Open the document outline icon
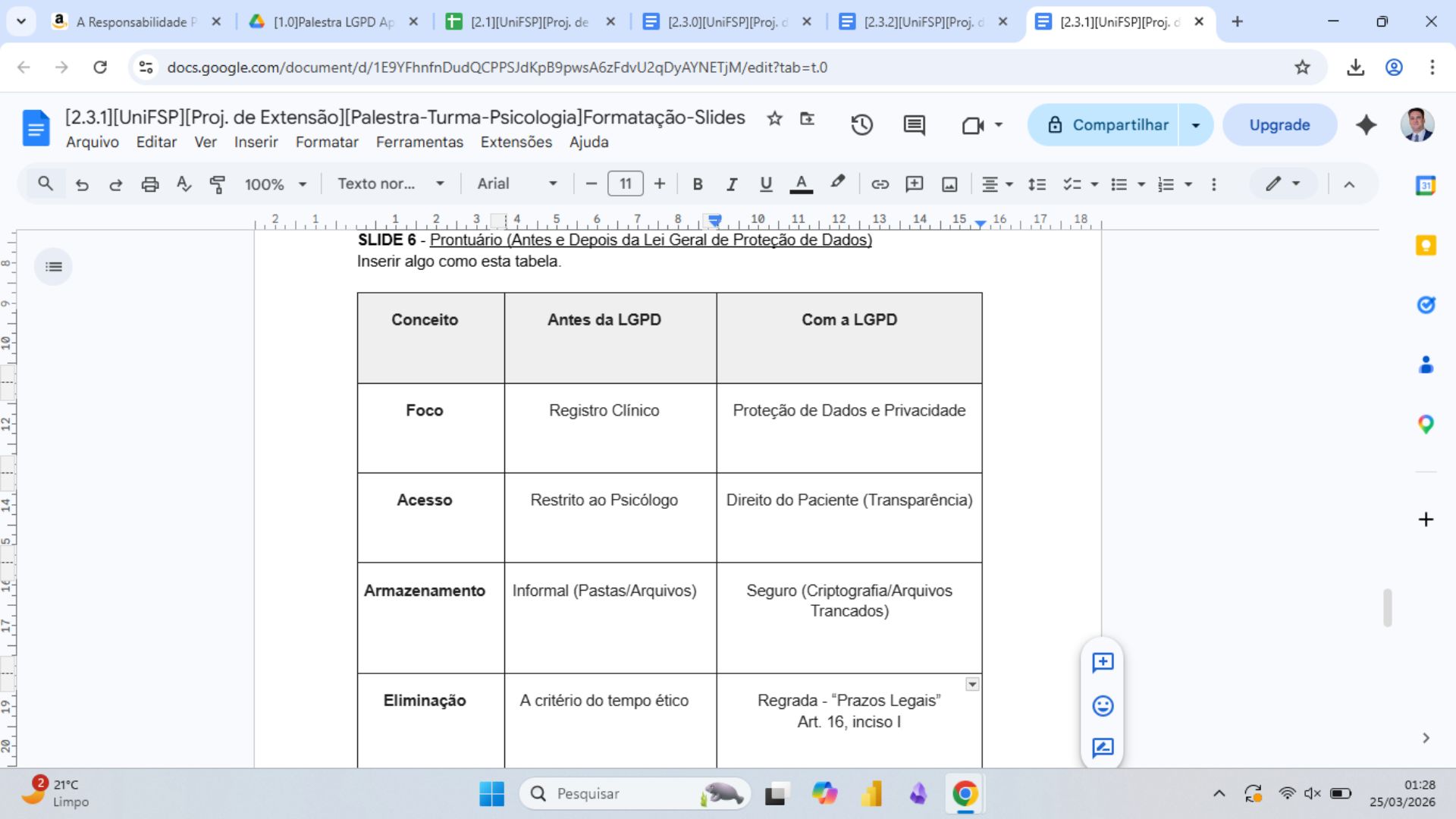The width and height of the screenshot is (1456, 819). [53, 267]
